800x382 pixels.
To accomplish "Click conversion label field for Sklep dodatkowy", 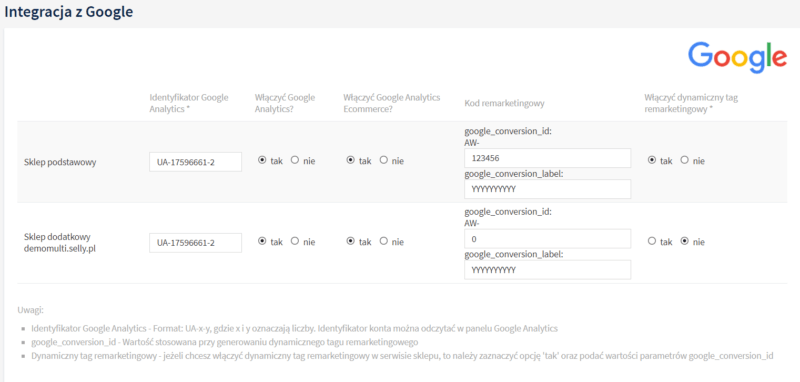I will click(547, 270).
